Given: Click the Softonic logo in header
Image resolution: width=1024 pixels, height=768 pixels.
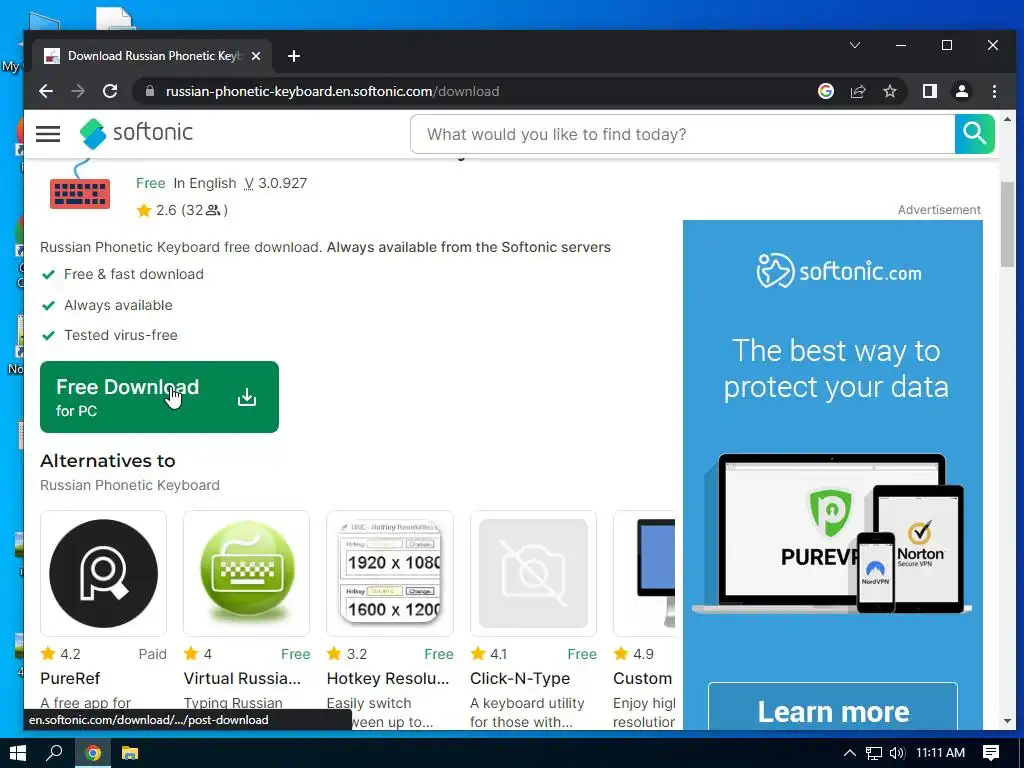Looking at the screenshot, I should pyautogui.click(x=136, y=133).
